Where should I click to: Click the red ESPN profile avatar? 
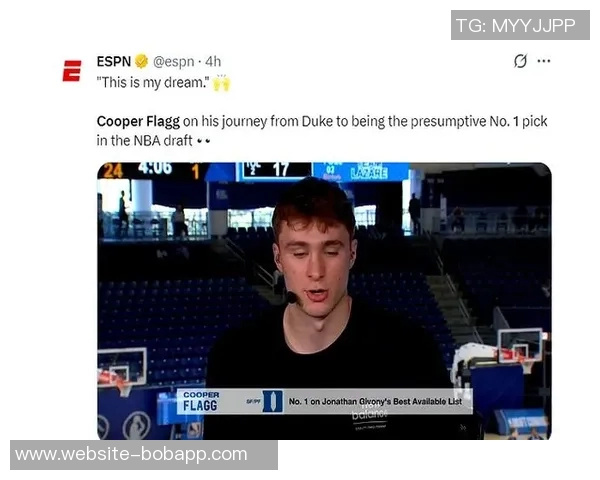(72, 71)
